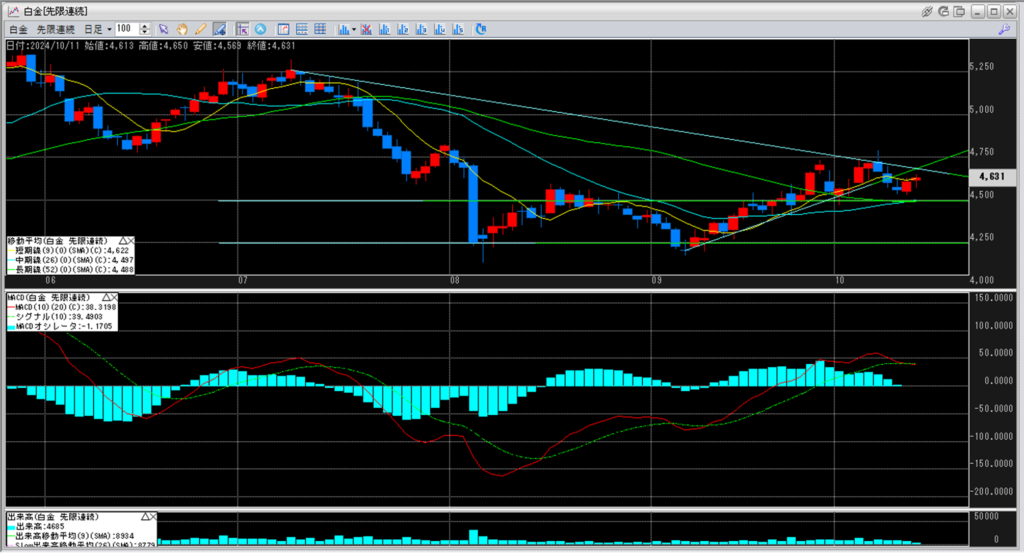This screenshot has width=1024, height=553.
Task: Click the 日付:2024/10/11 info line
Action: (151, 46)
